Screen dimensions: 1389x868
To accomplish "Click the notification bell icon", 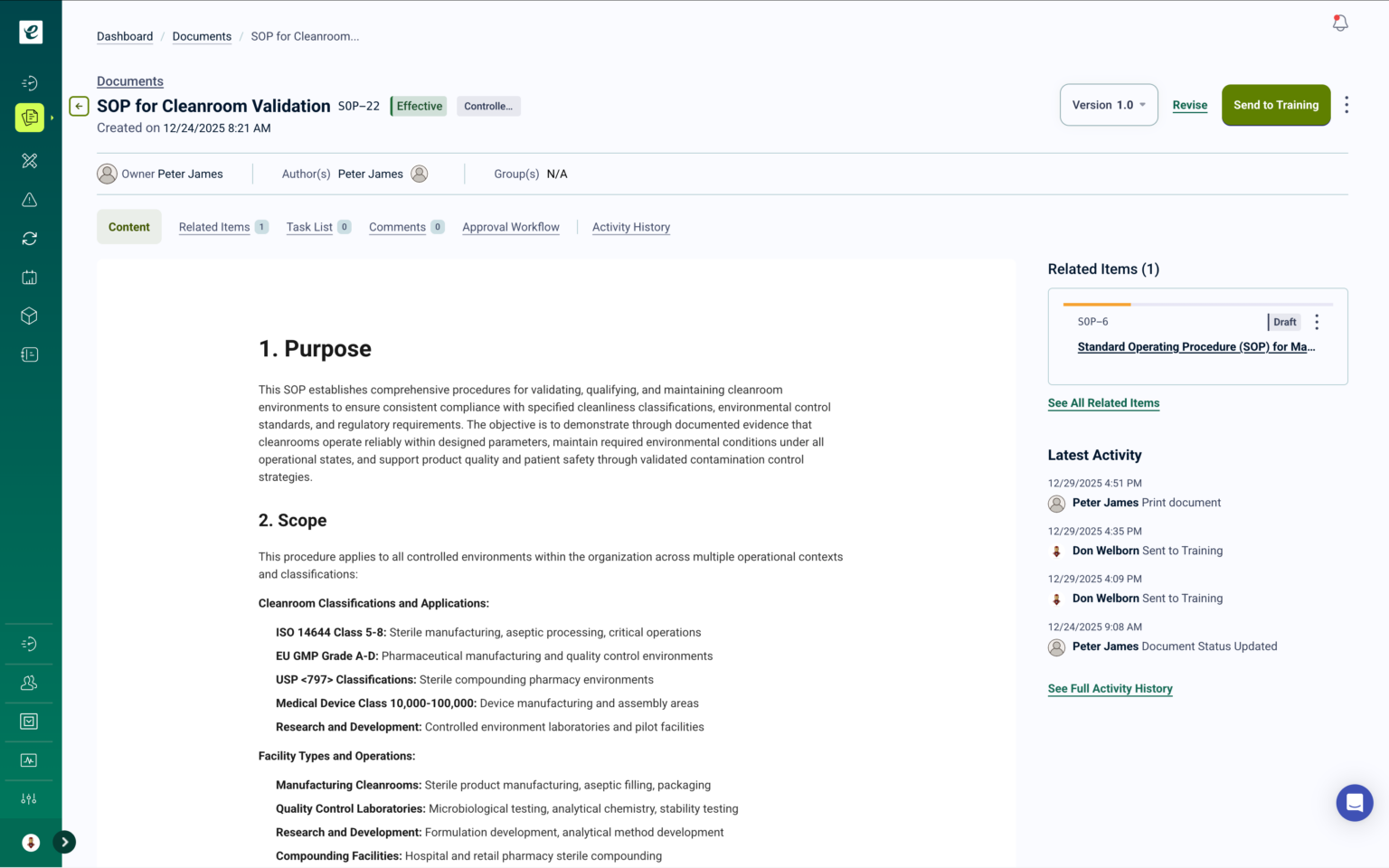I will tap(1340, 24).
